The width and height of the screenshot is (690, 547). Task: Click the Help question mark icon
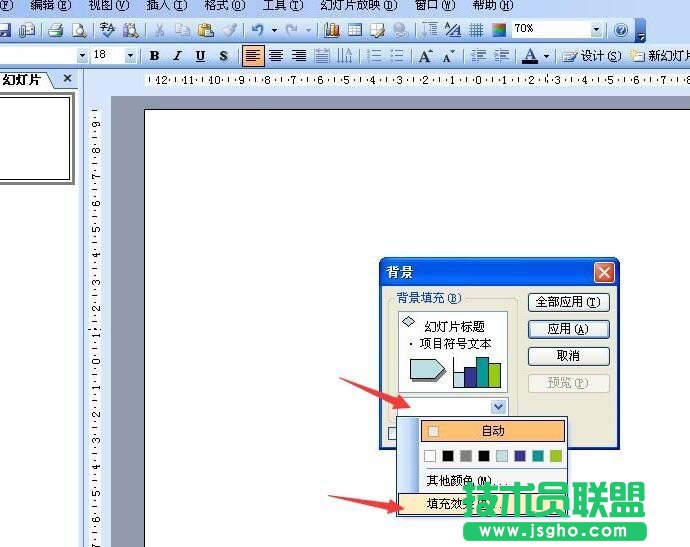coord(621,30)
